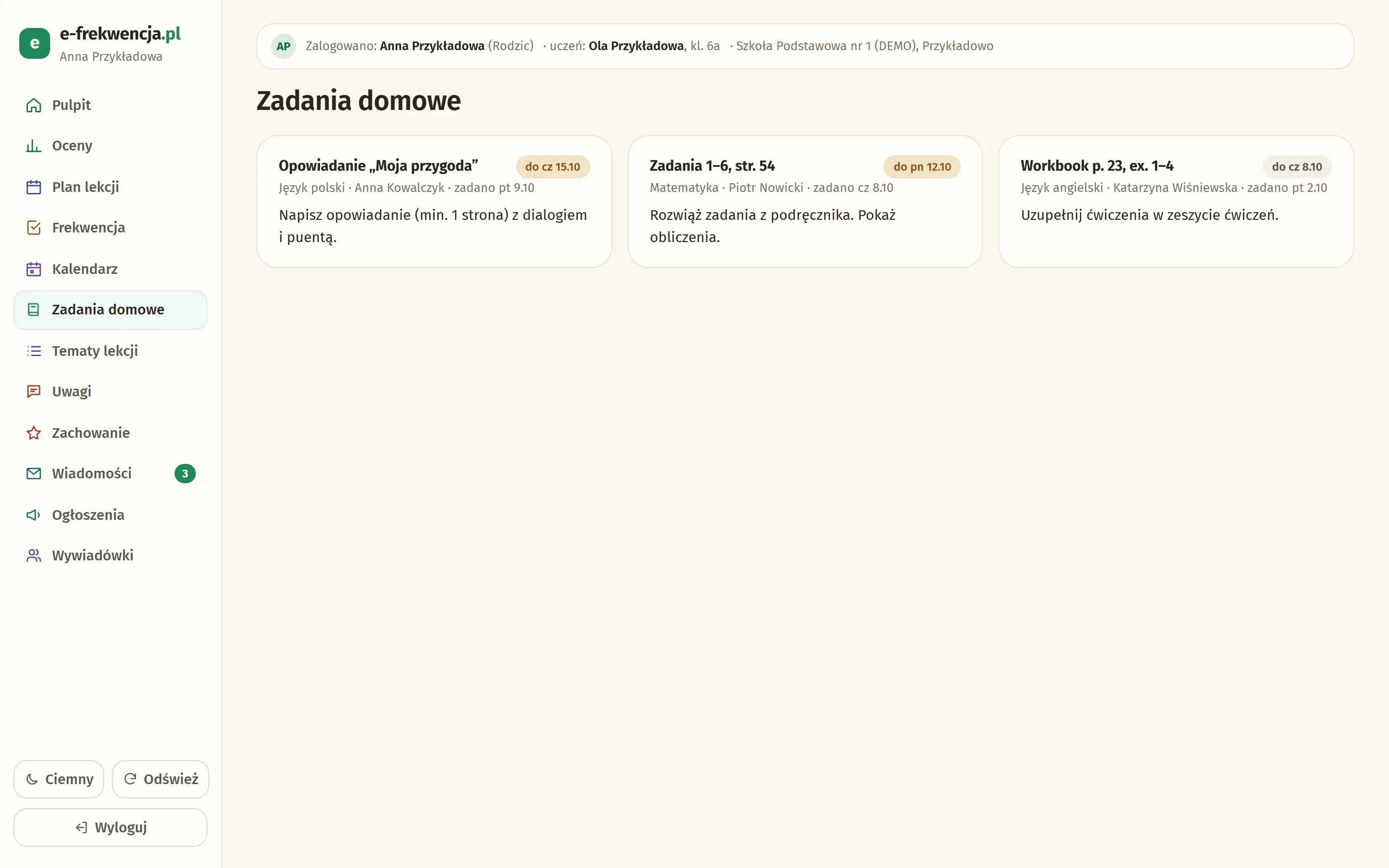Click the AP avatar badge
This screenshot has height=868, width=1389.
284,46
